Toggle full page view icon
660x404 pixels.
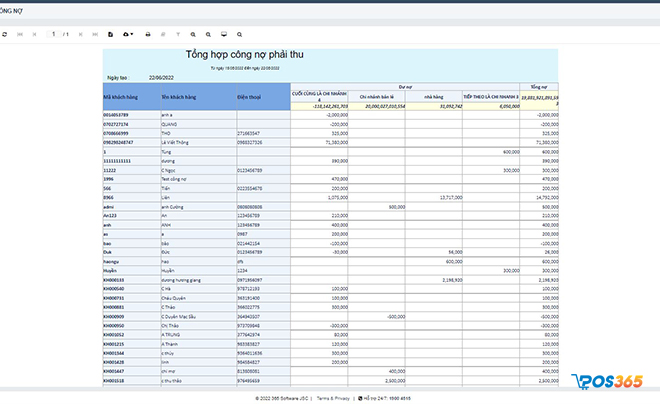tap(224, 35)
